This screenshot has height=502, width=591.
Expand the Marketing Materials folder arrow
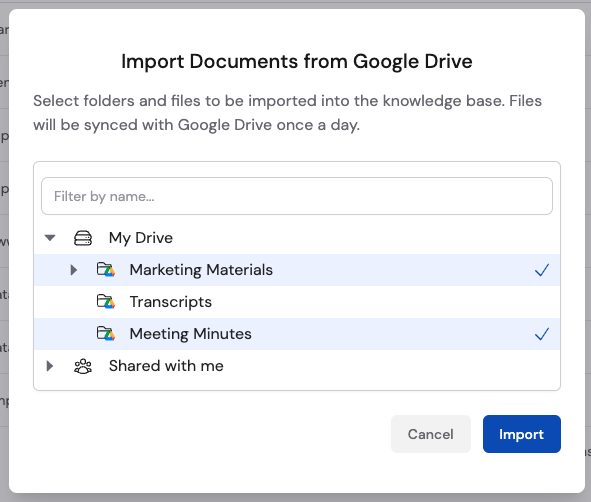[74, 270]
